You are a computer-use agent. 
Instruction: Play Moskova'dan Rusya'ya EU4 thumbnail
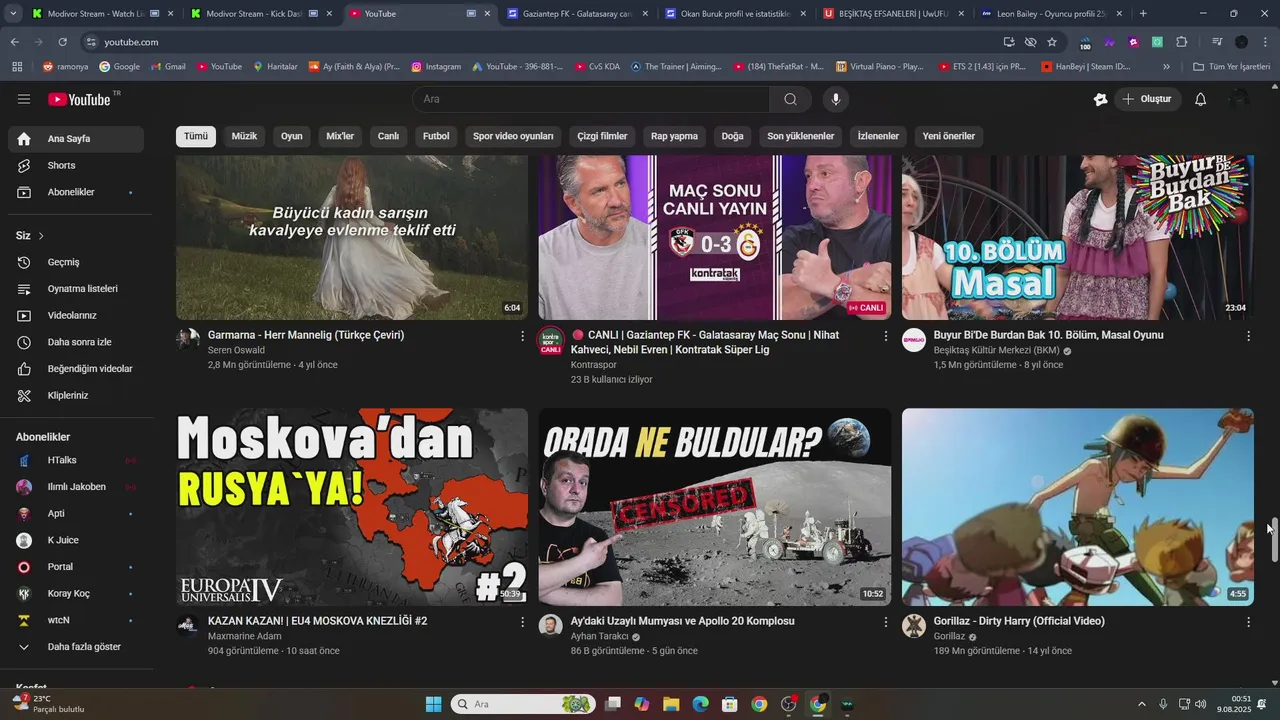352,506
